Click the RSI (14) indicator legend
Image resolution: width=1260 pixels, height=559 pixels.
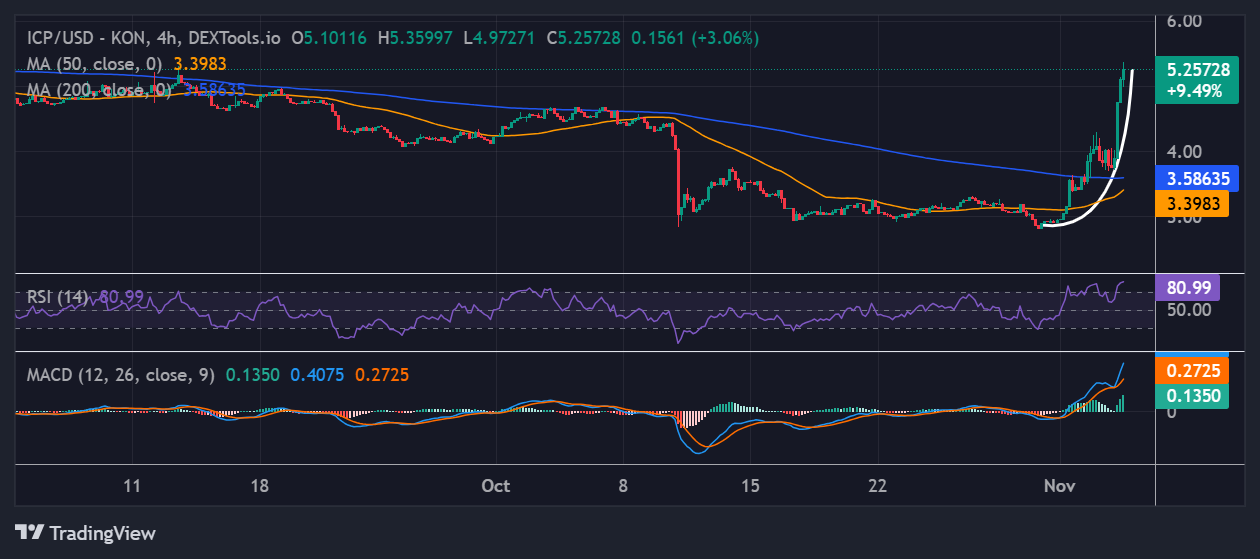point(57,296)
